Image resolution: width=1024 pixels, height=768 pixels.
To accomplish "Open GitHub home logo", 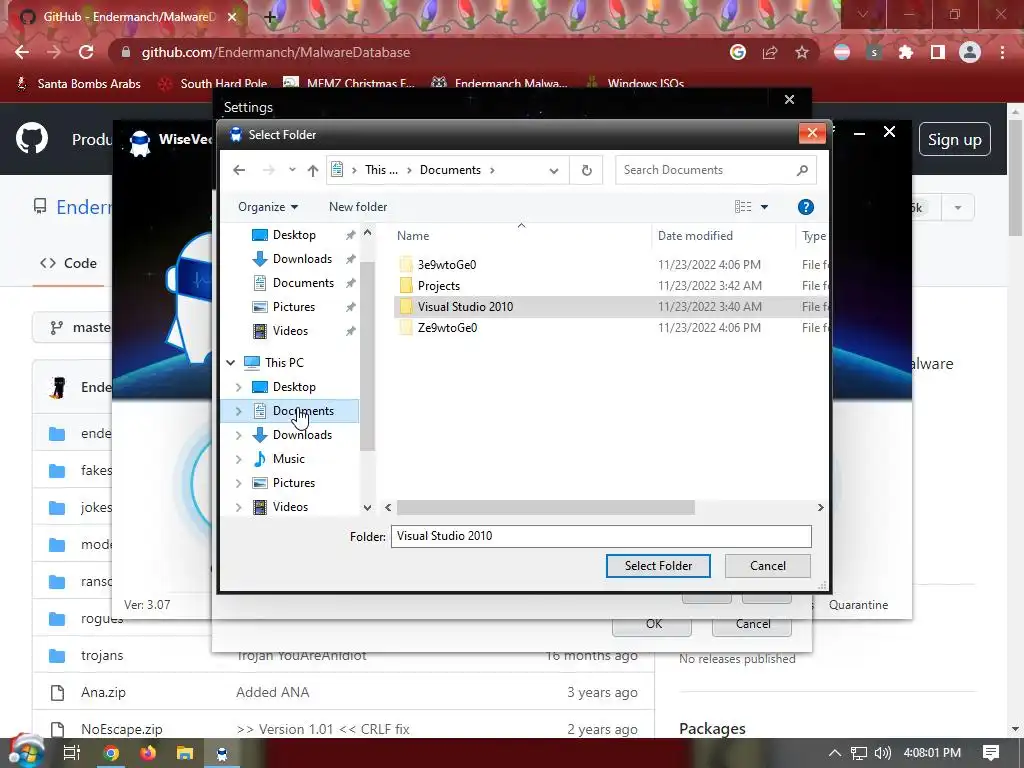I will coord(32,139).
